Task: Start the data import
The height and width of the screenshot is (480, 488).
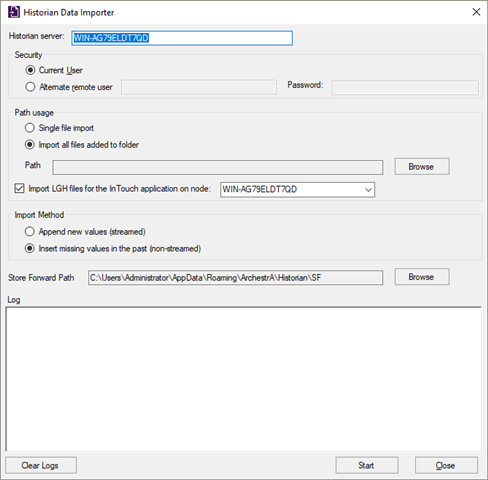Action: pyautogui.click(x=367, y=465)
